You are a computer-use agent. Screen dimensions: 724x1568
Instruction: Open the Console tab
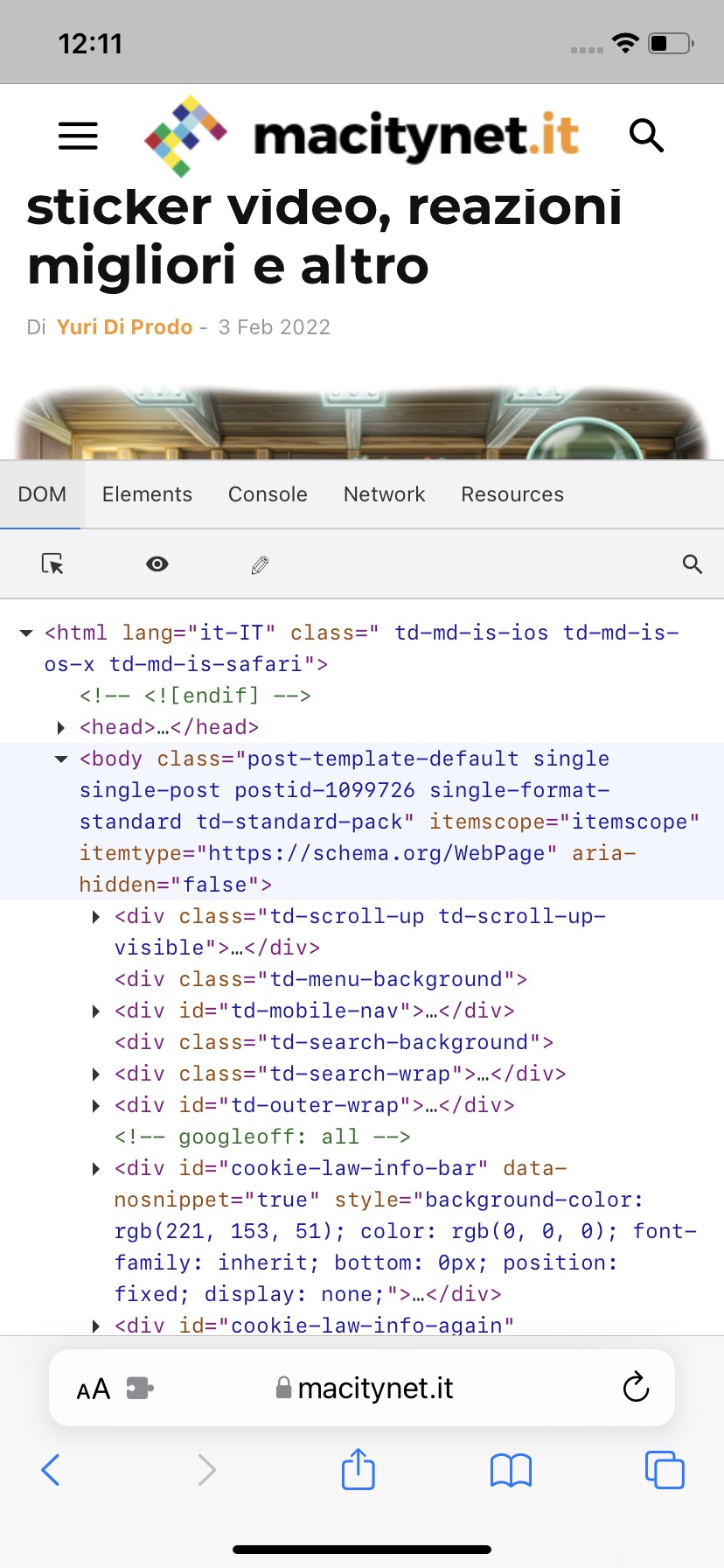268,494
